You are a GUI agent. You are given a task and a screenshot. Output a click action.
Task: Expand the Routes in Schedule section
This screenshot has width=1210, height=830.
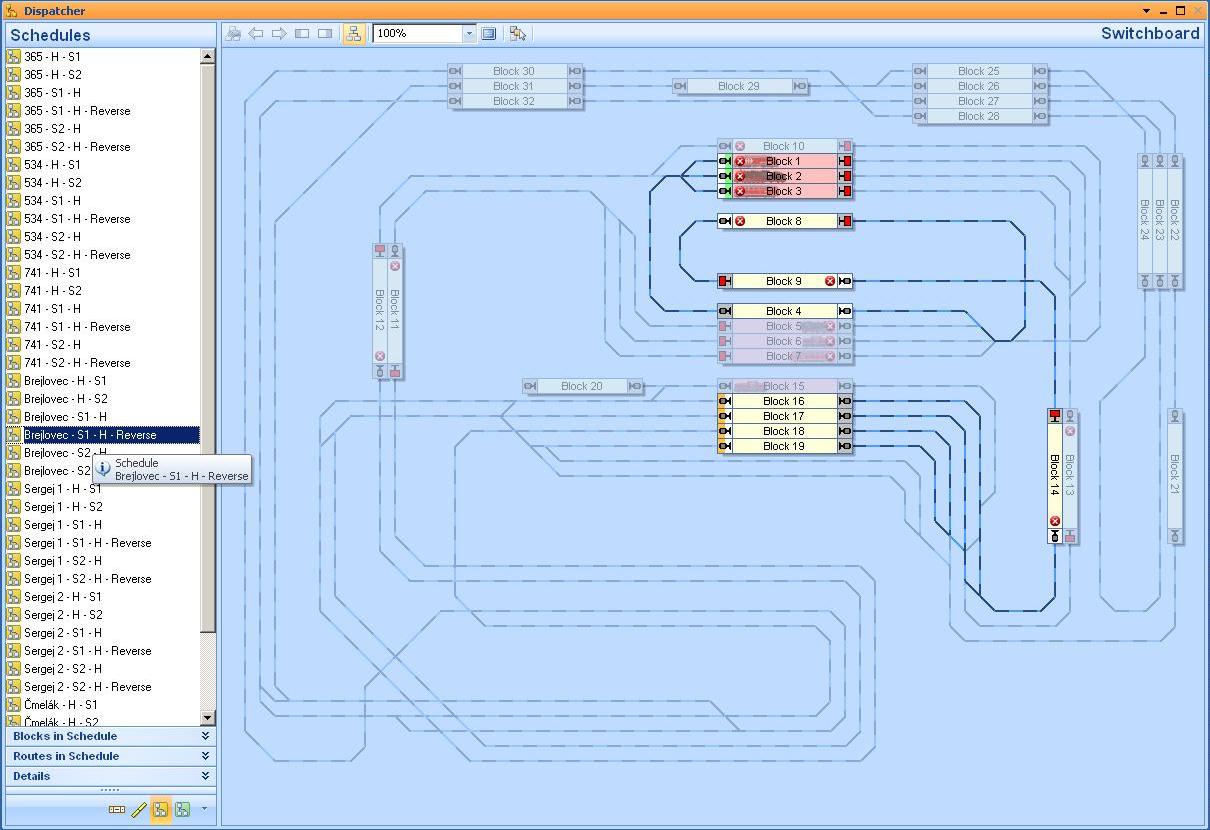click(111, 756)
